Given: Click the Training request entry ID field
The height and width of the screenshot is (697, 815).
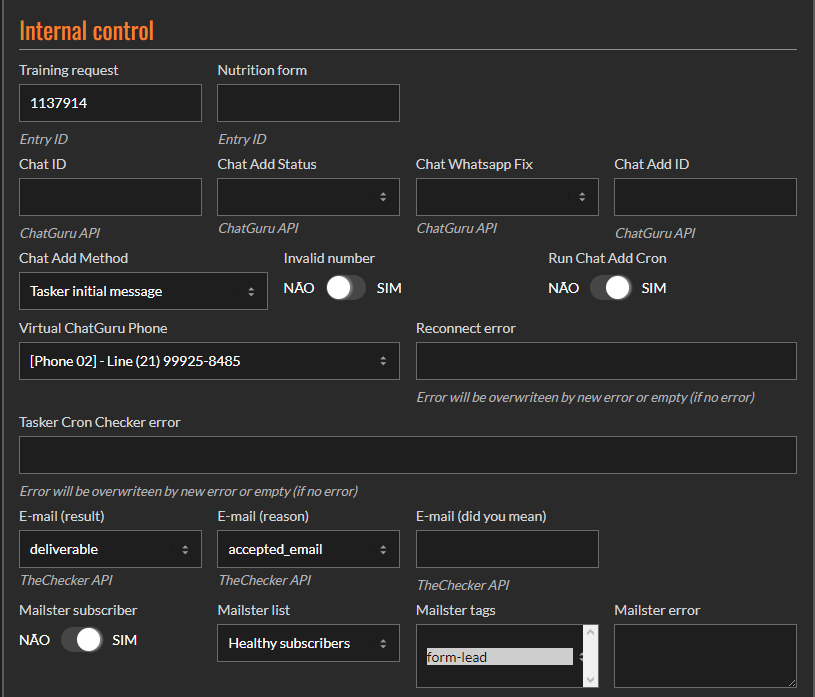Looking at the screenshot, I should (110, 103).
